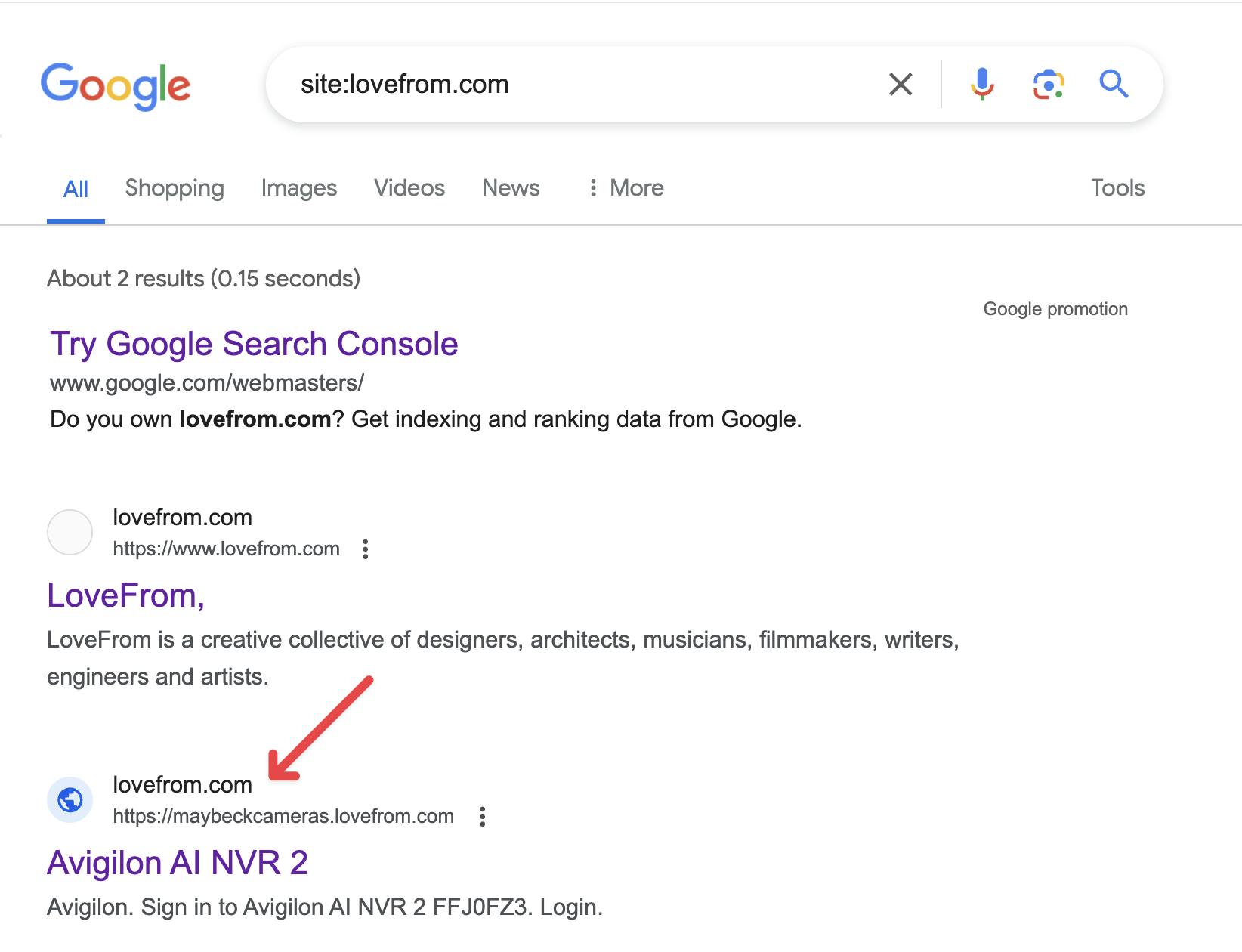
Task: Switch to the News tab
Action: (511, 188)
